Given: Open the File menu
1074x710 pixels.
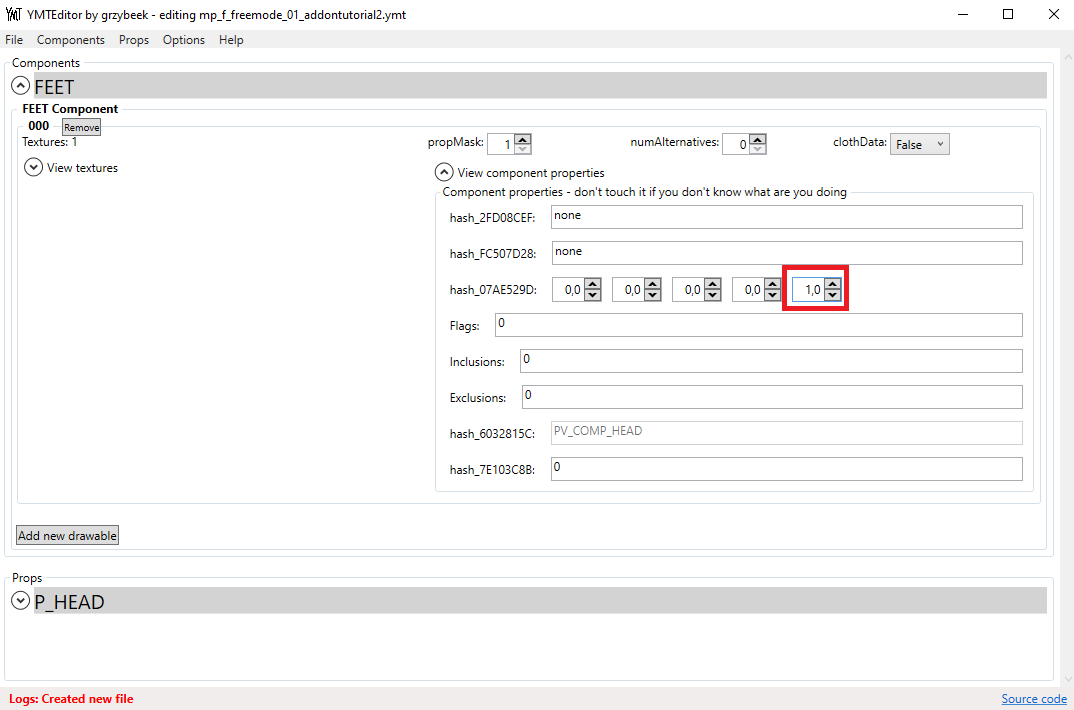Looking at the screenshot, I should coord(14,40).
